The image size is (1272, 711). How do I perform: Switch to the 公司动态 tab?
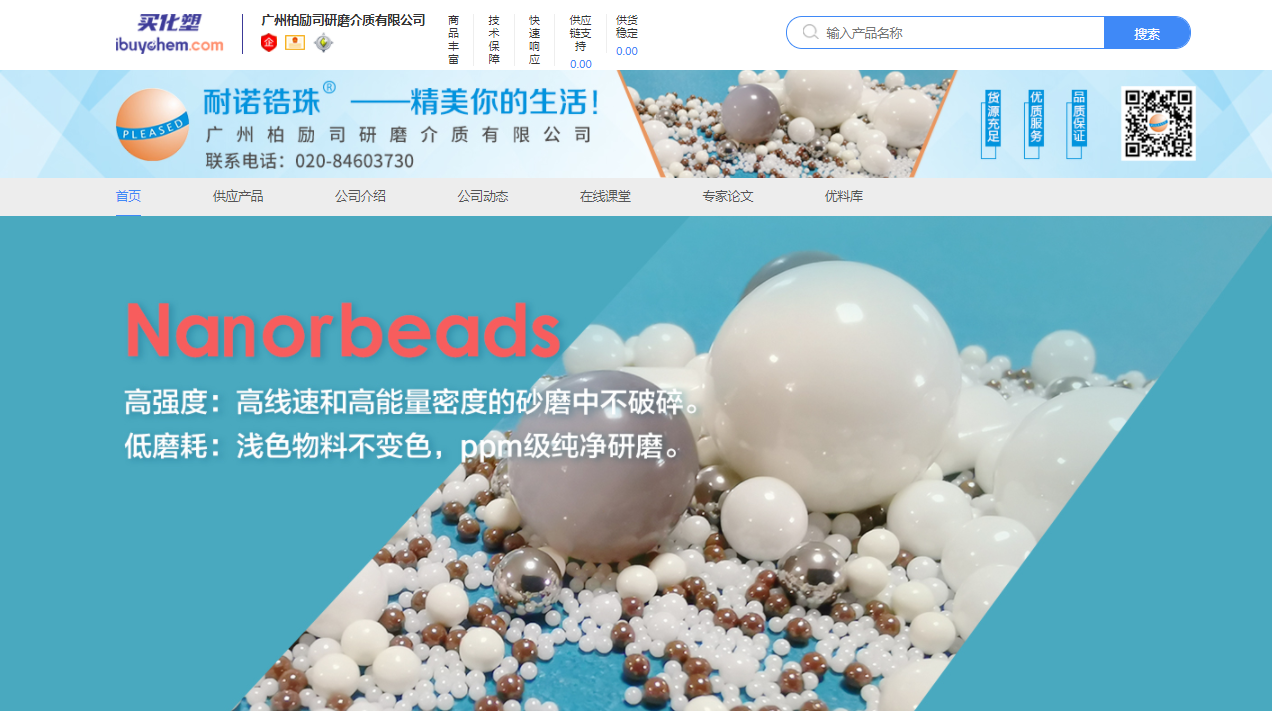click(x=483, y=196)
